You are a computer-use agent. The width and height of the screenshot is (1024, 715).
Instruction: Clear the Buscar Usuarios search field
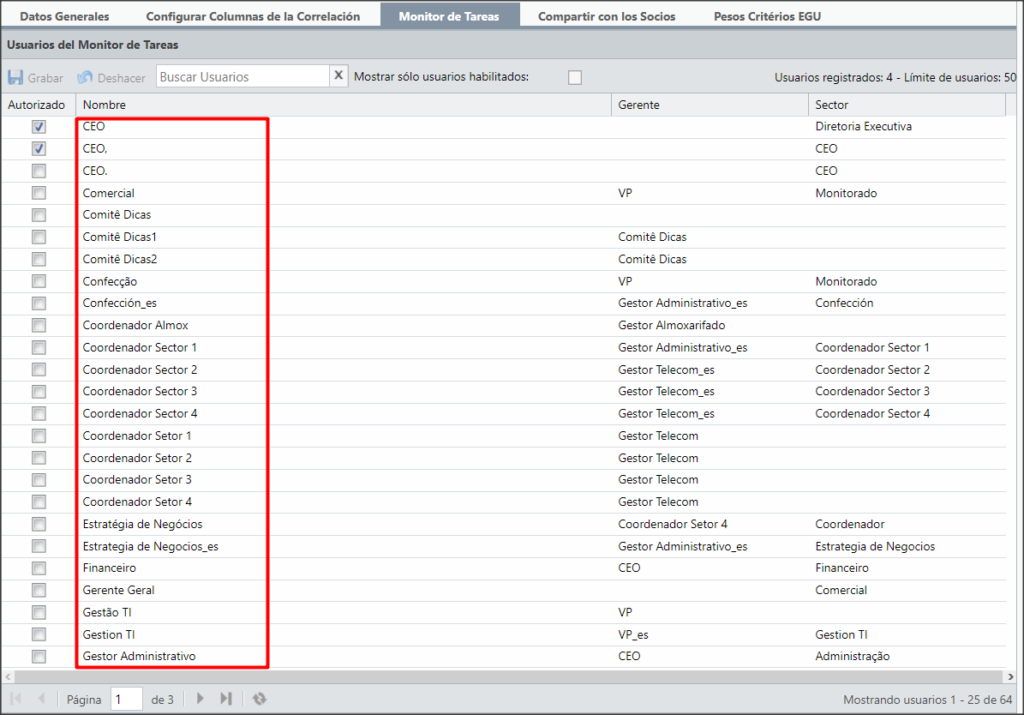pos(338,76)
